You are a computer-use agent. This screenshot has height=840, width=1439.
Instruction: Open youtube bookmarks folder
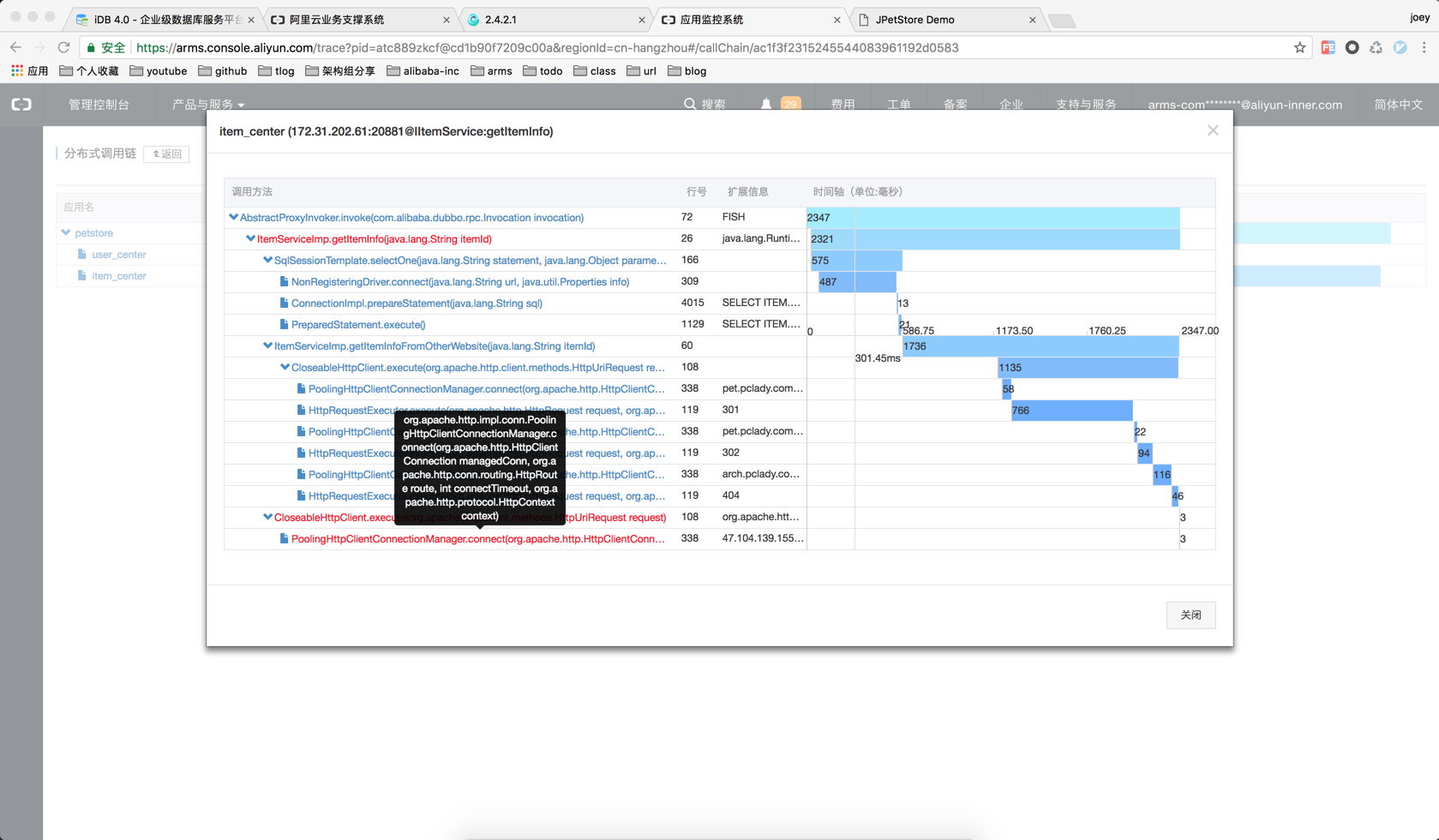tap(159, 71)
